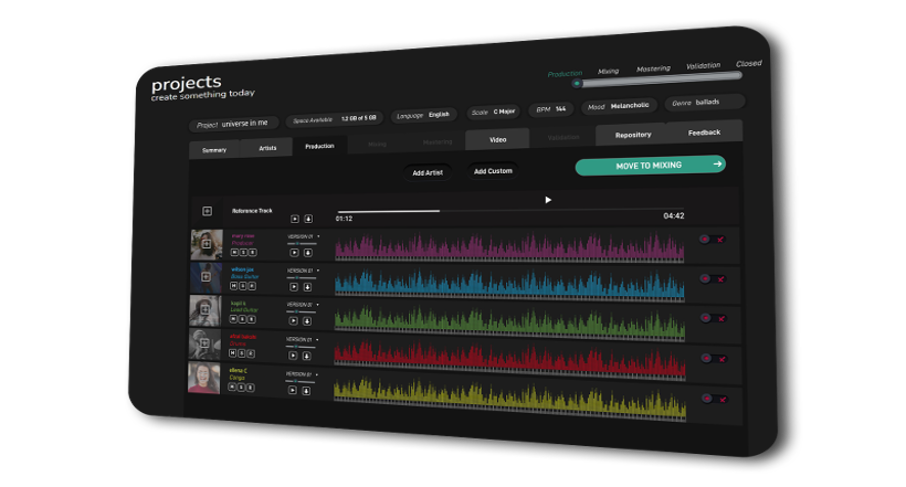906x487 pixels.
Task: Play the Congo track by elena C
Action: tap(294, 390)
